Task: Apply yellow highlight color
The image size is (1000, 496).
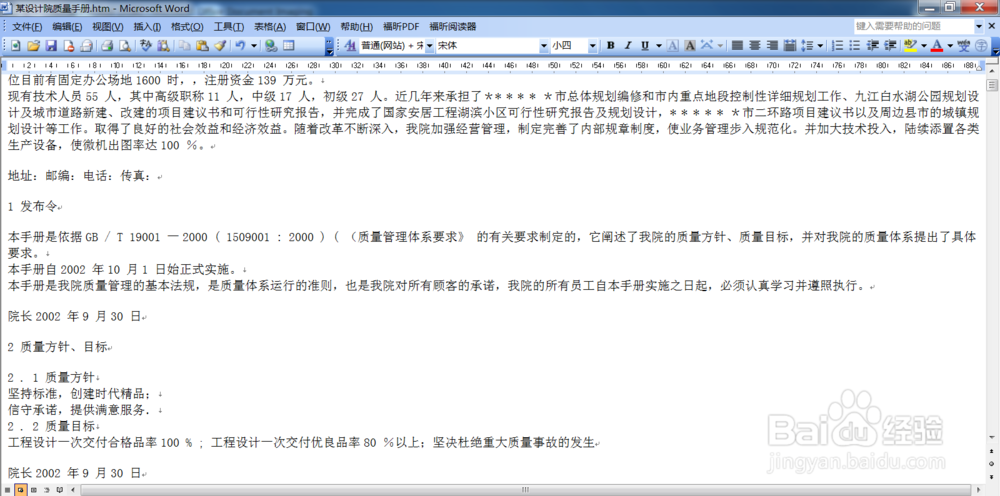Action: 910,45
